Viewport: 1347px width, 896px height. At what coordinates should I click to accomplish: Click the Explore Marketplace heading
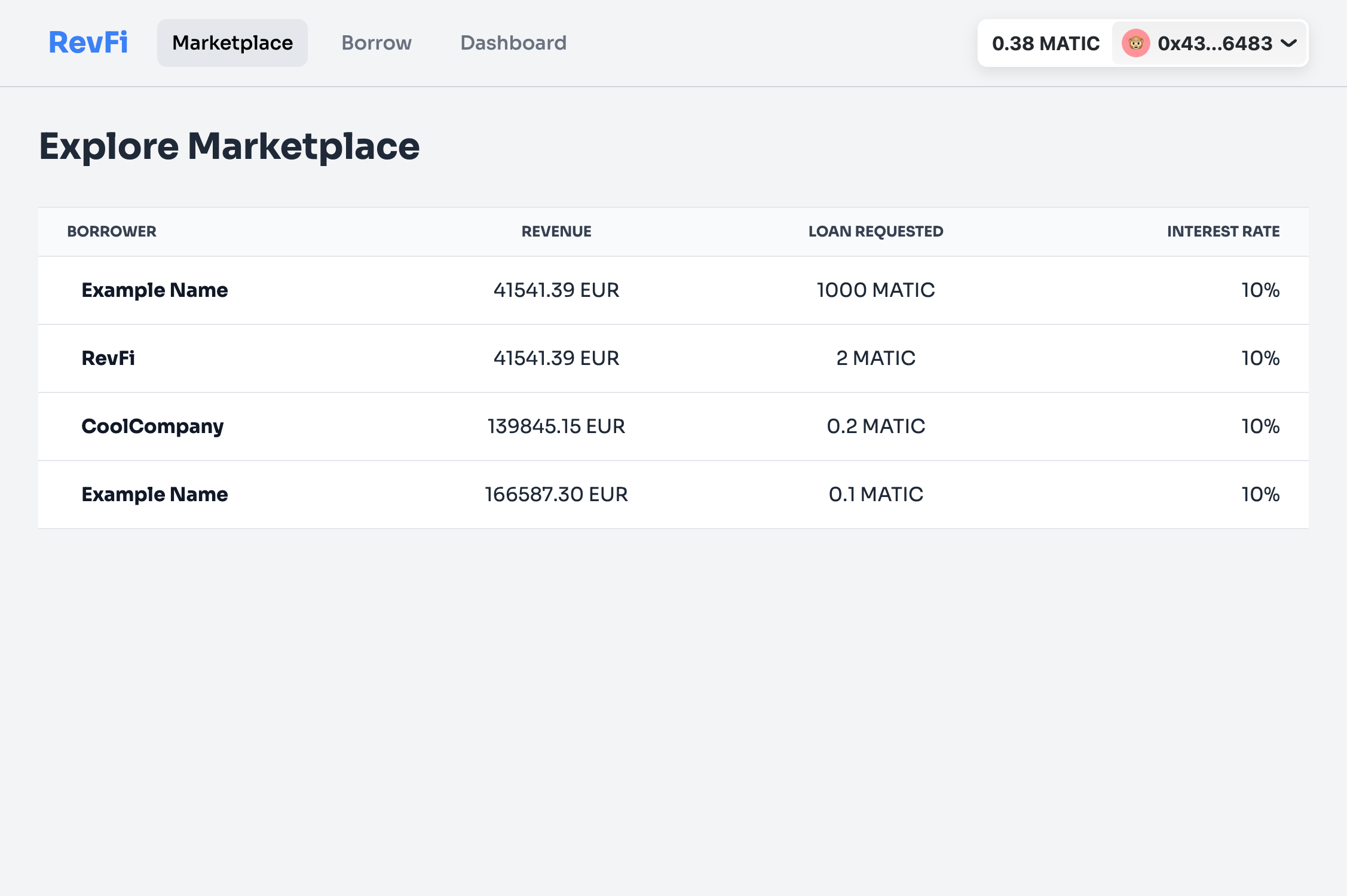229,146
